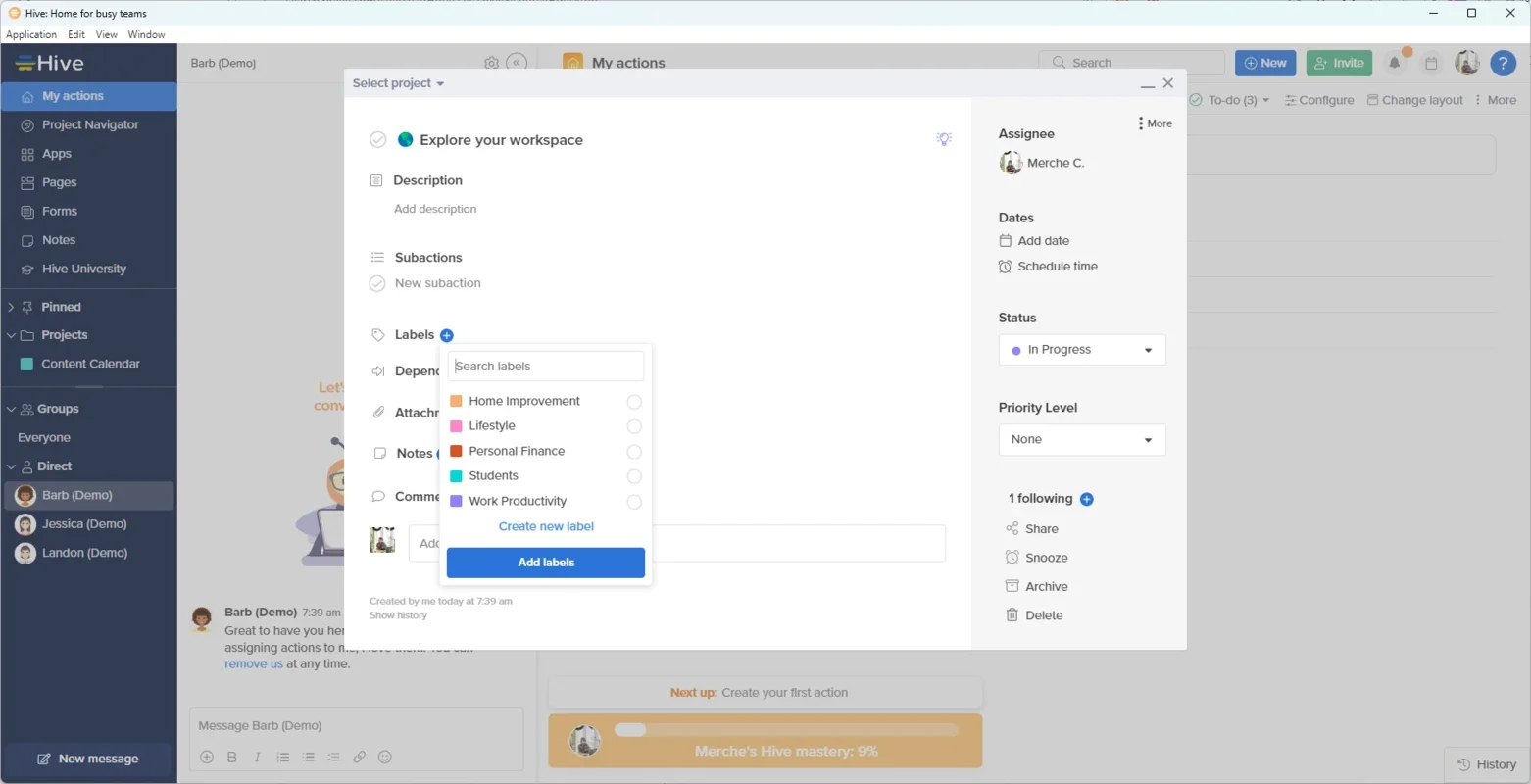
Task: Open Project Navigator in sidebar
Action: [88, 124]
